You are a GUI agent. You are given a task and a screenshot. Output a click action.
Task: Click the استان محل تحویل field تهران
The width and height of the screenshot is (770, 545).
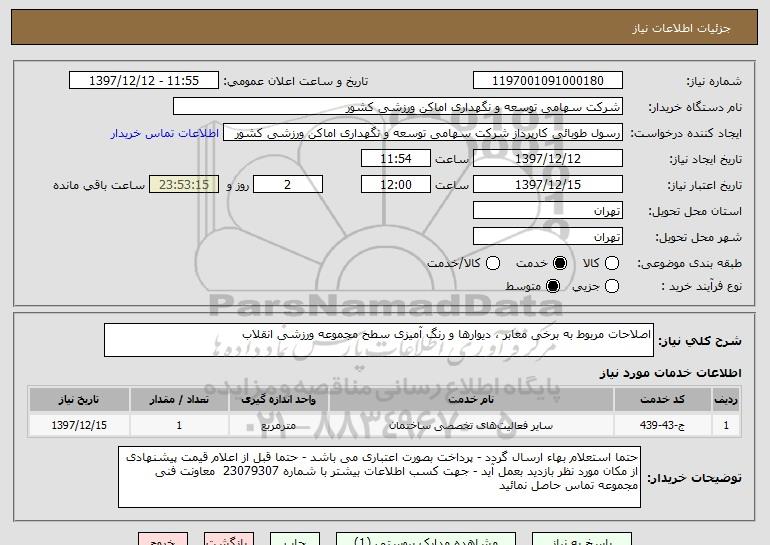[548, 211]
